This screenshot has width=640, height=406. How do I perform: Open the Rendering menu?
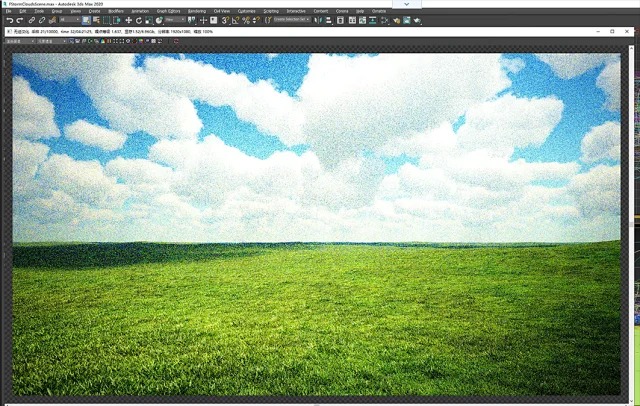(x=196, y=11)
